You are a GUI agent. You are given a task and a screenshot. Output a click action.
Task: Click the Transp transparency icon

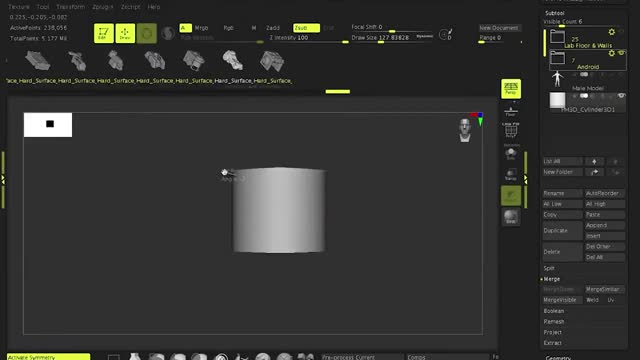coord(511,174)
